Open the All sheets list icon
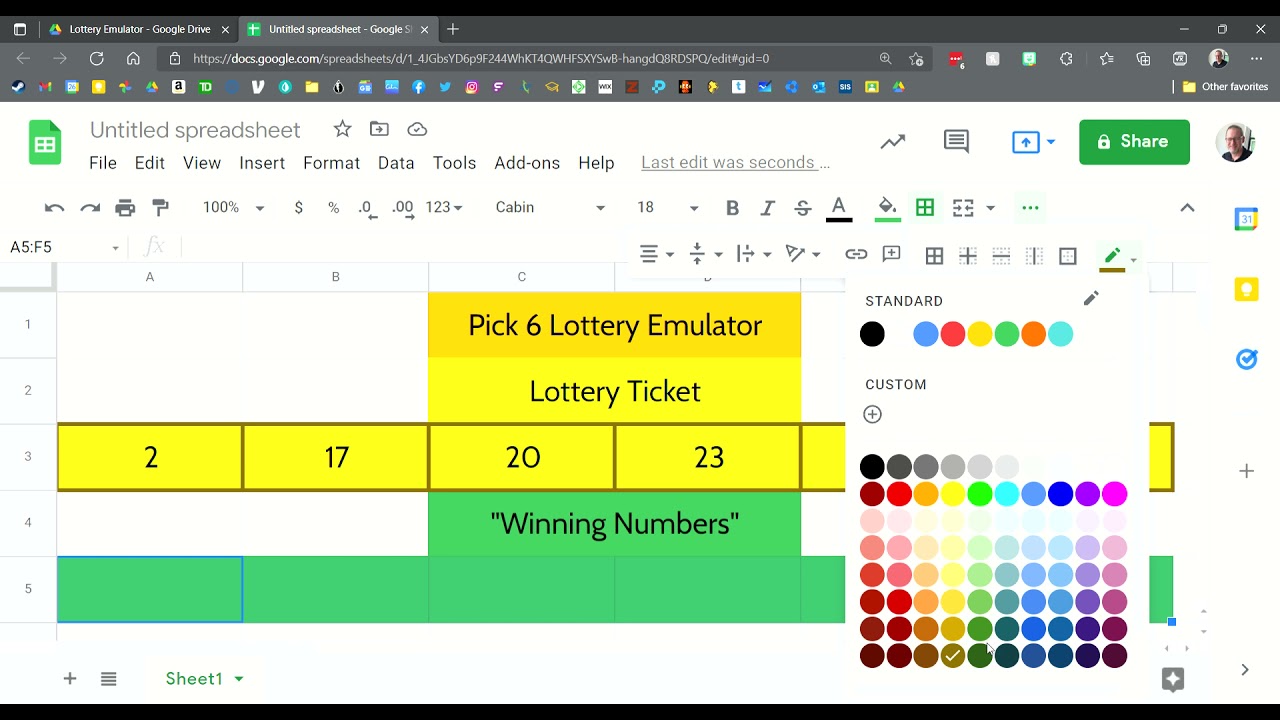This screenshot has width=1280, height=720. (109, 679)
